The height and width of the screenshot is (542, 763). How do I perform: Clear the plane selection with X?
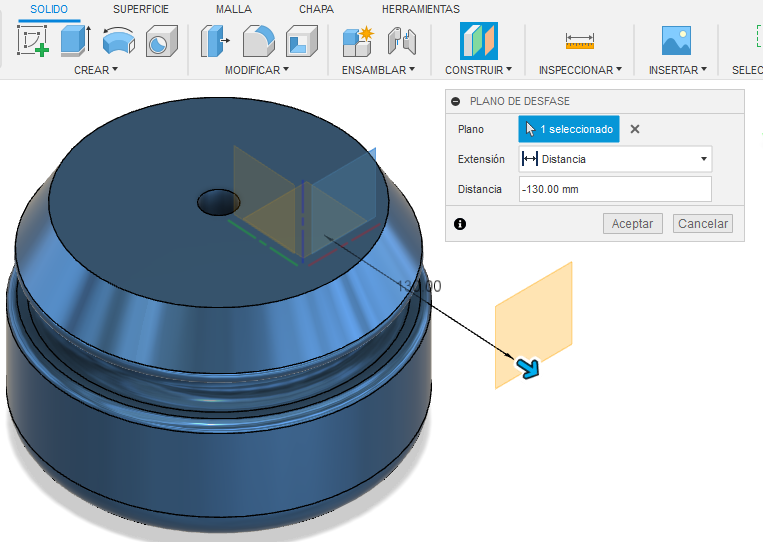click(635, 129)
